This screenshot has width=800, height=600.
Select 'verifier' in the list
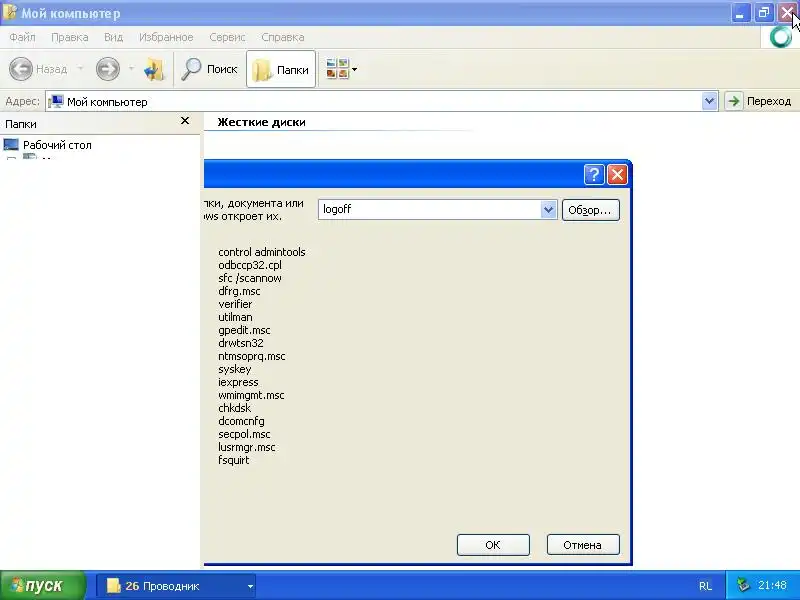click(235, 304)
